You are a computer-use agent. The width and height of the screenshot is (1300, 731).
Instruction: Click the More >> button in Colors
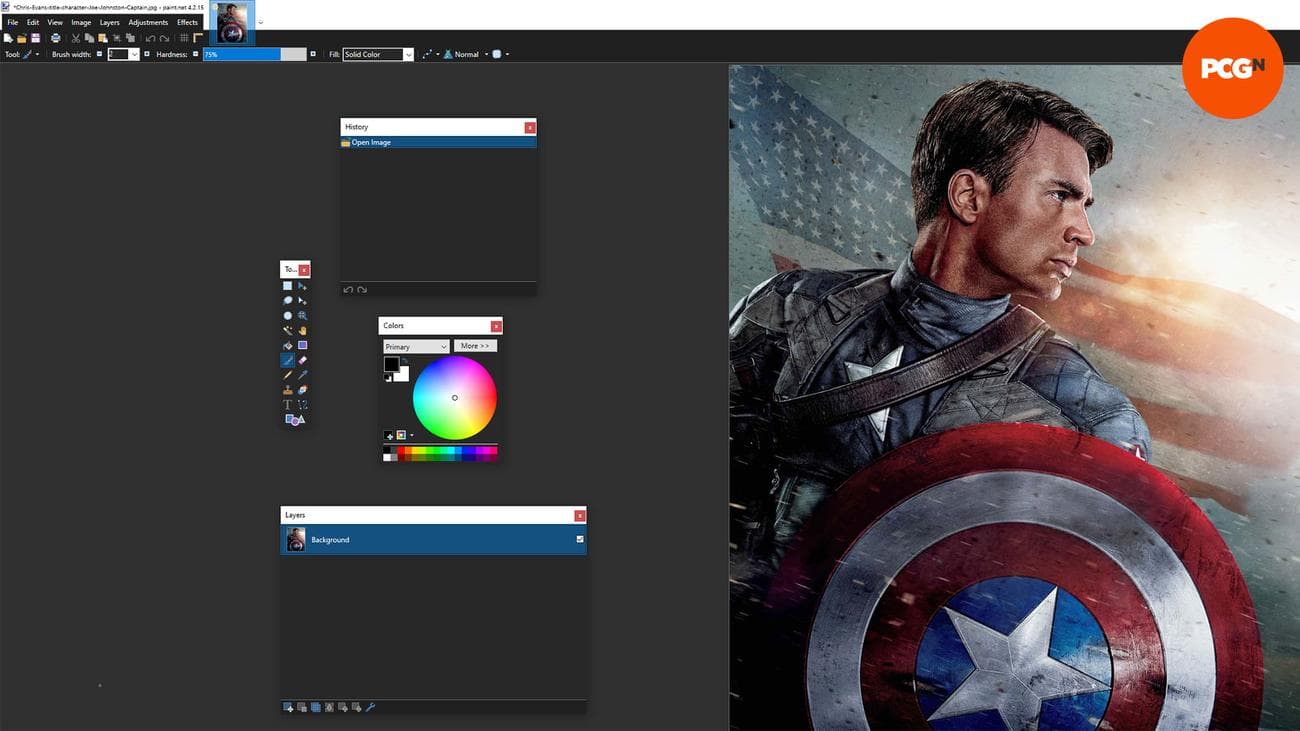click(x=475, y=346)
